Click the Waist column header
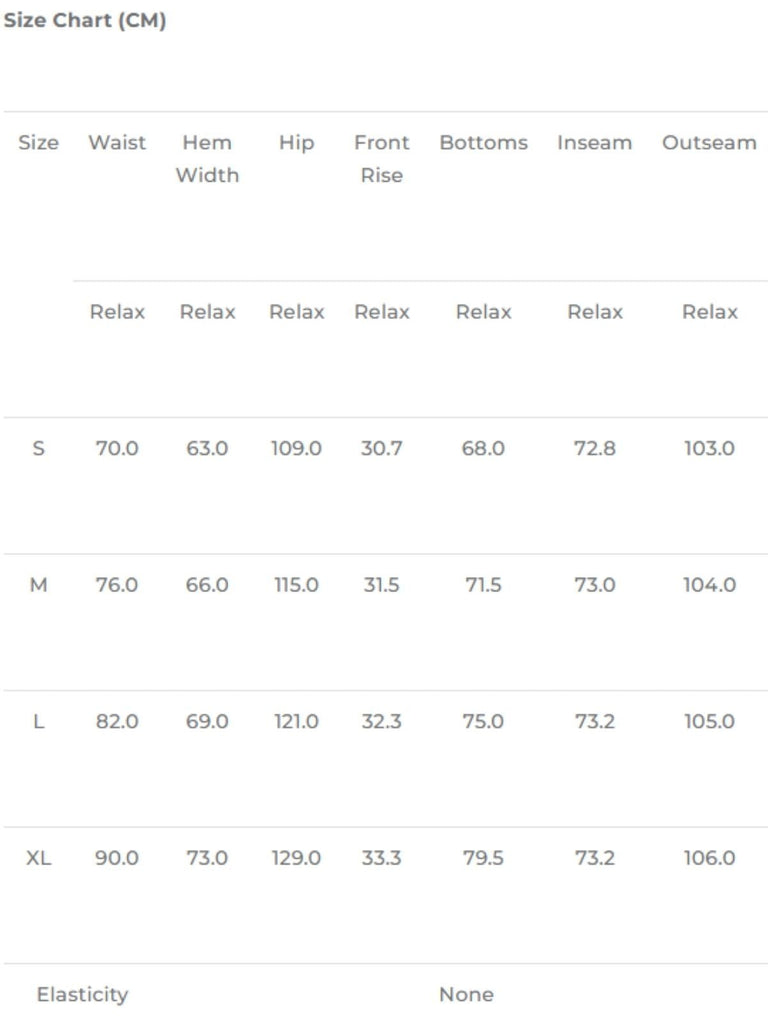The height and width of the screenshot is (1024, 768). (x=117, y=143)
